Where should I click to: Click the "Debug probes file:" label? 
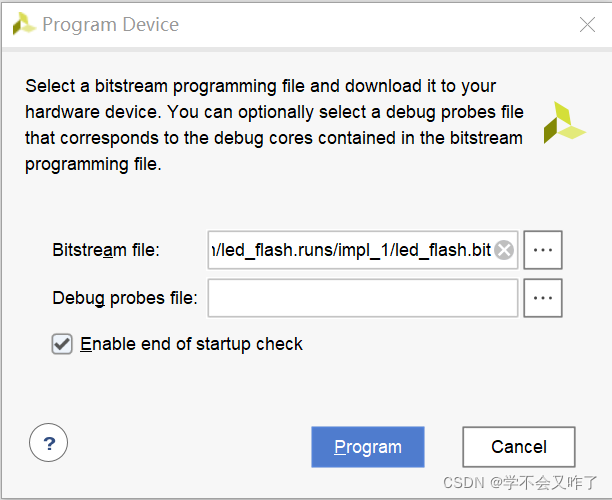point(125,298)
